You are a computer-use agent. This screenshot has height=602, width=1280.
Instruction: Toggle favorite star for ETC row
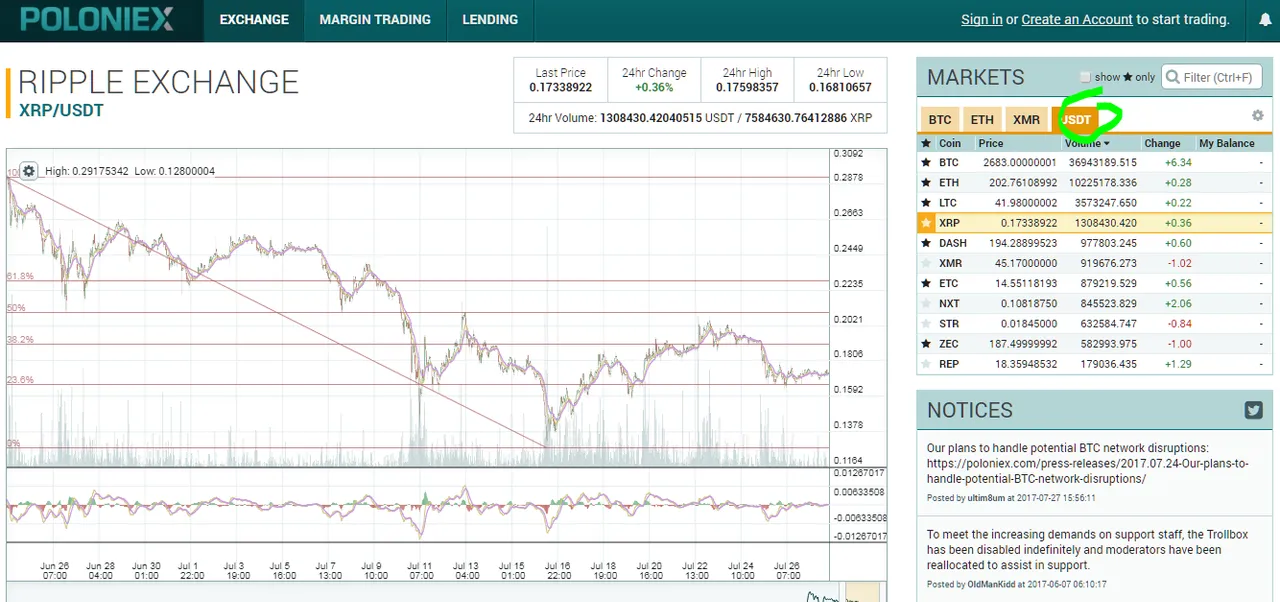point(926,283)
